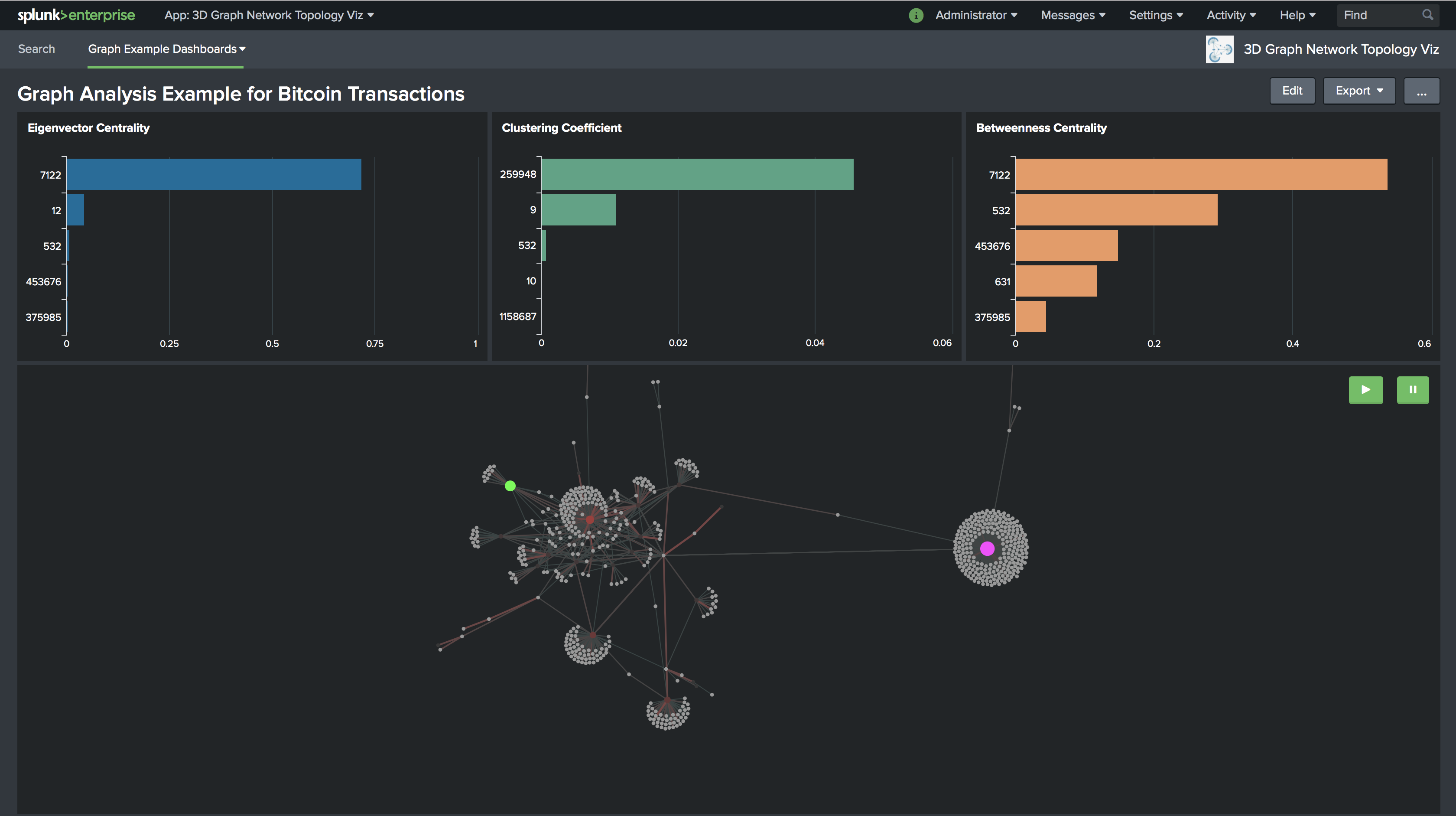Click the Betweenness Centrality panel title
Viewport: 1456px width, 816px height.
click(1041, 128)
